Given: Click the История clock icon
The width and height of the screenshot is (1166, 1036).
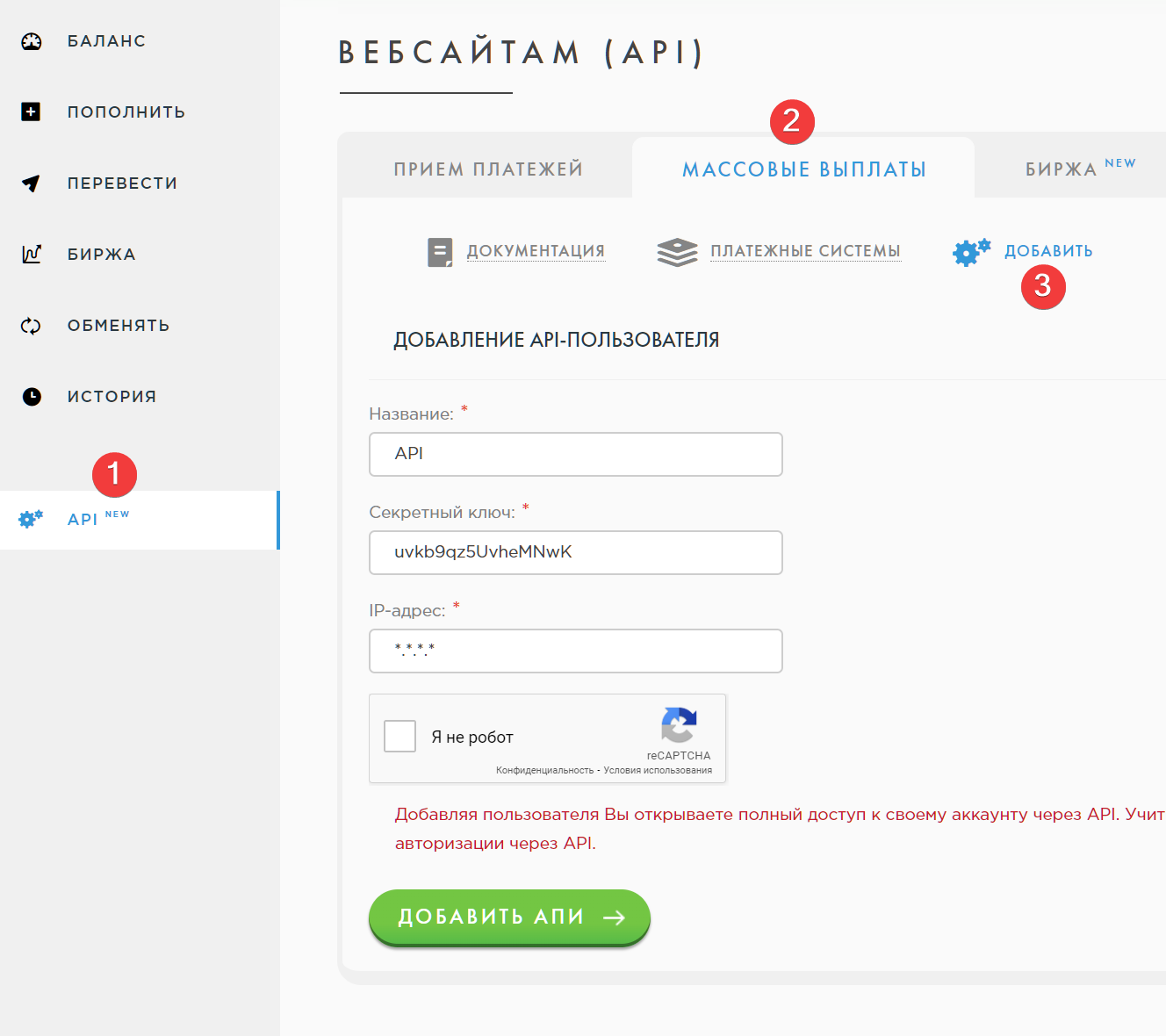Looking at the screenshot, I should point(32,396).
